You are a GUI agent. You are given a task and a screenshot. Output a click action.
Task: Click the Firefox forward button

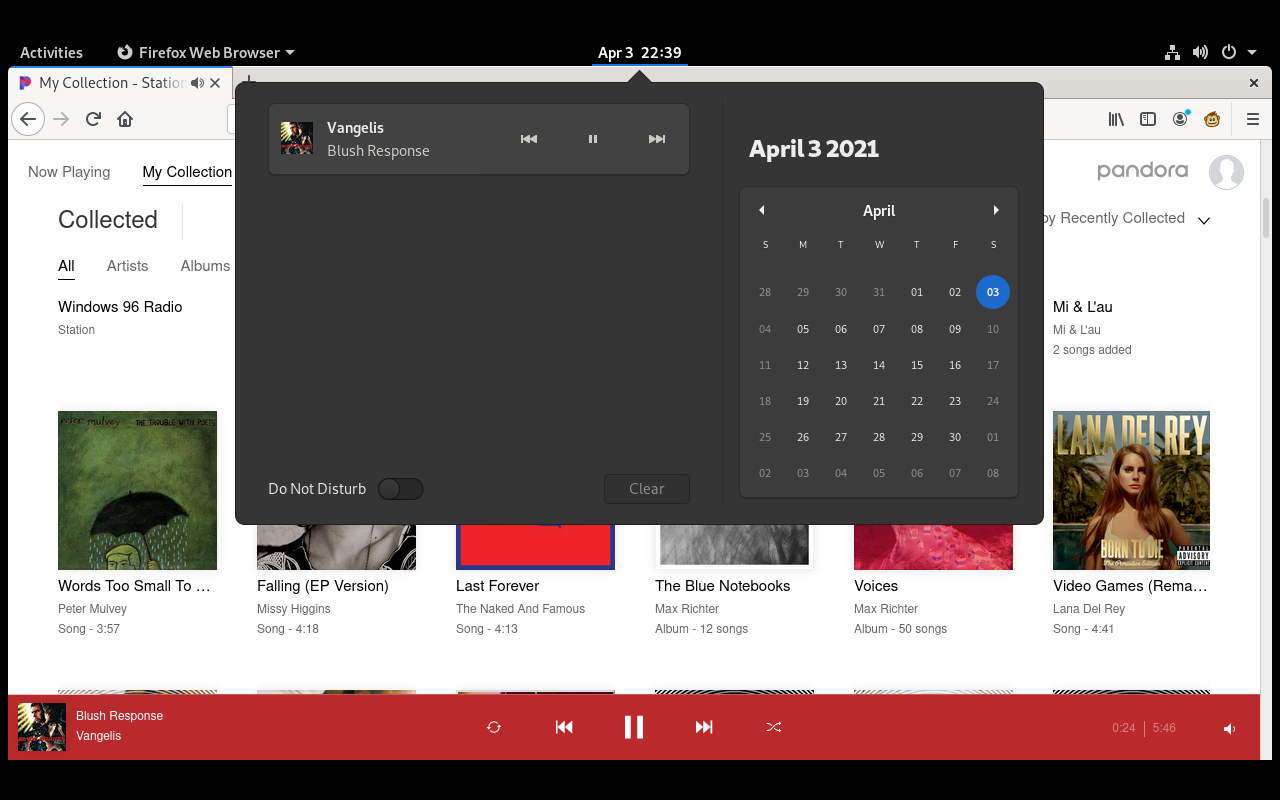click(x=61, y=119)
